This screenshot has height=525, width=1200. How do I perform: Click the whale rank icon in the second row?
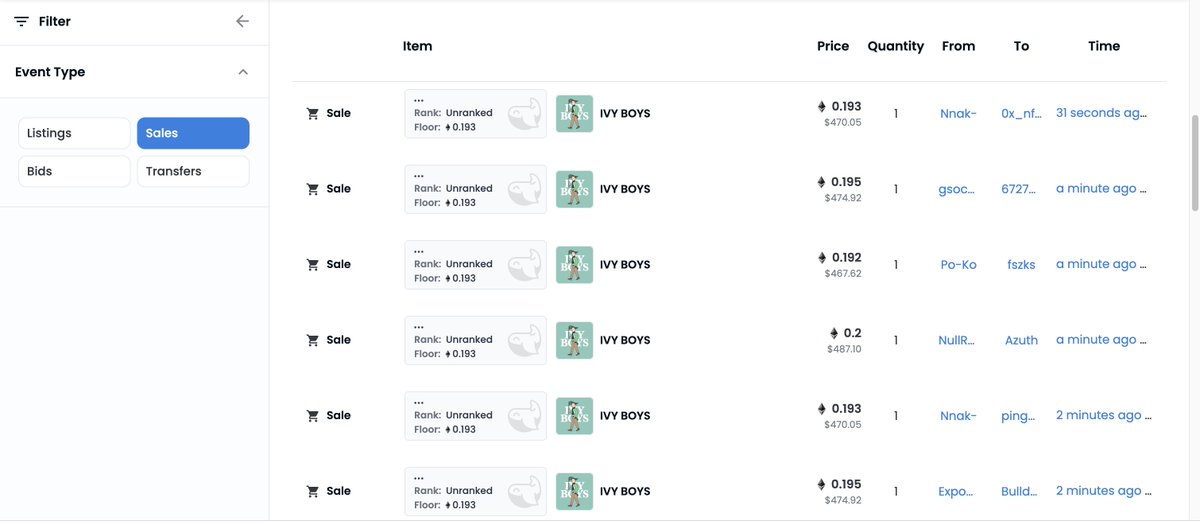tap(525, 190)
